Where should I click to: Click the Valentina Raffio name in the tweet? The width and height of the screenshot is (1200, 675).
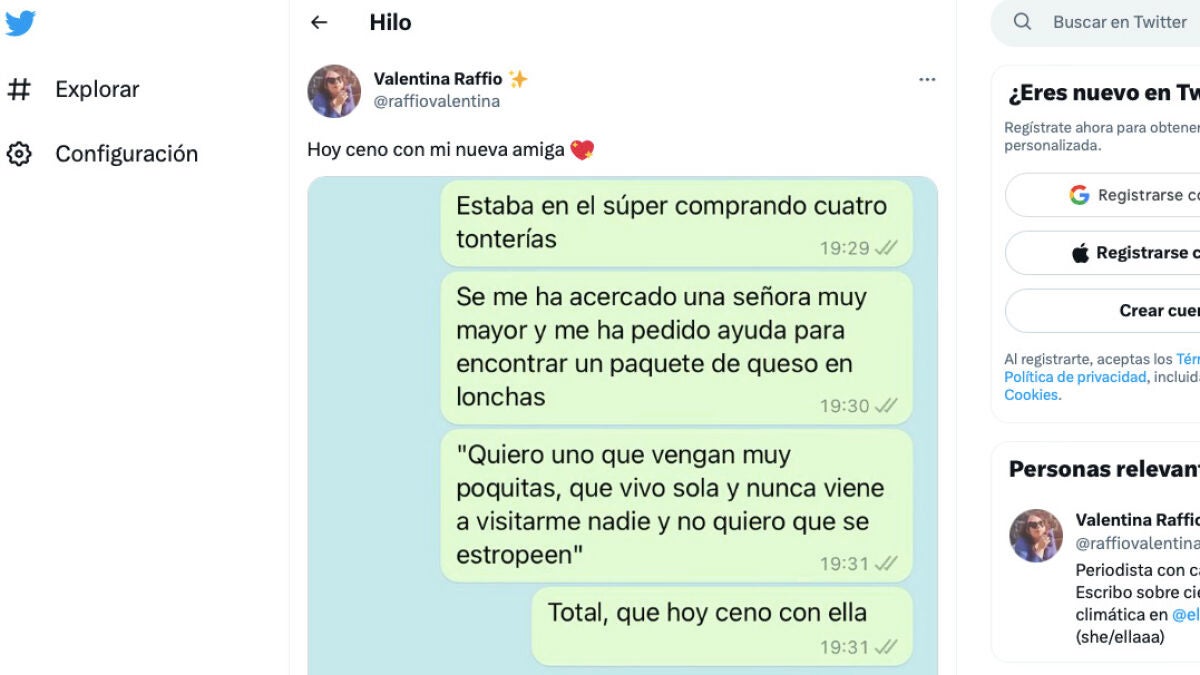(438, 79)
